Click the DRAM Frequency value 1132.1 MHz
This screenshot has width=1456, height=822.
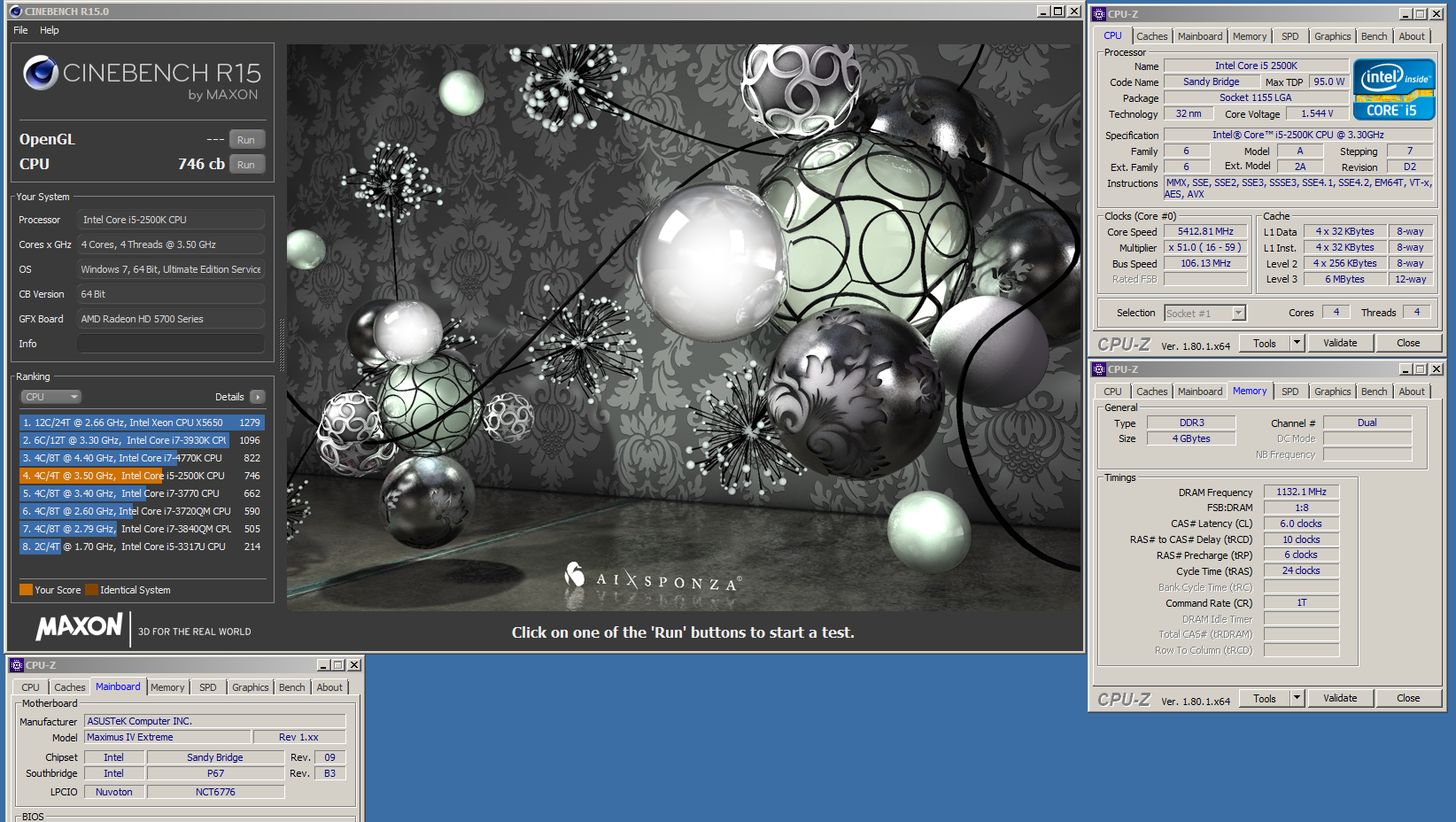1301,492
